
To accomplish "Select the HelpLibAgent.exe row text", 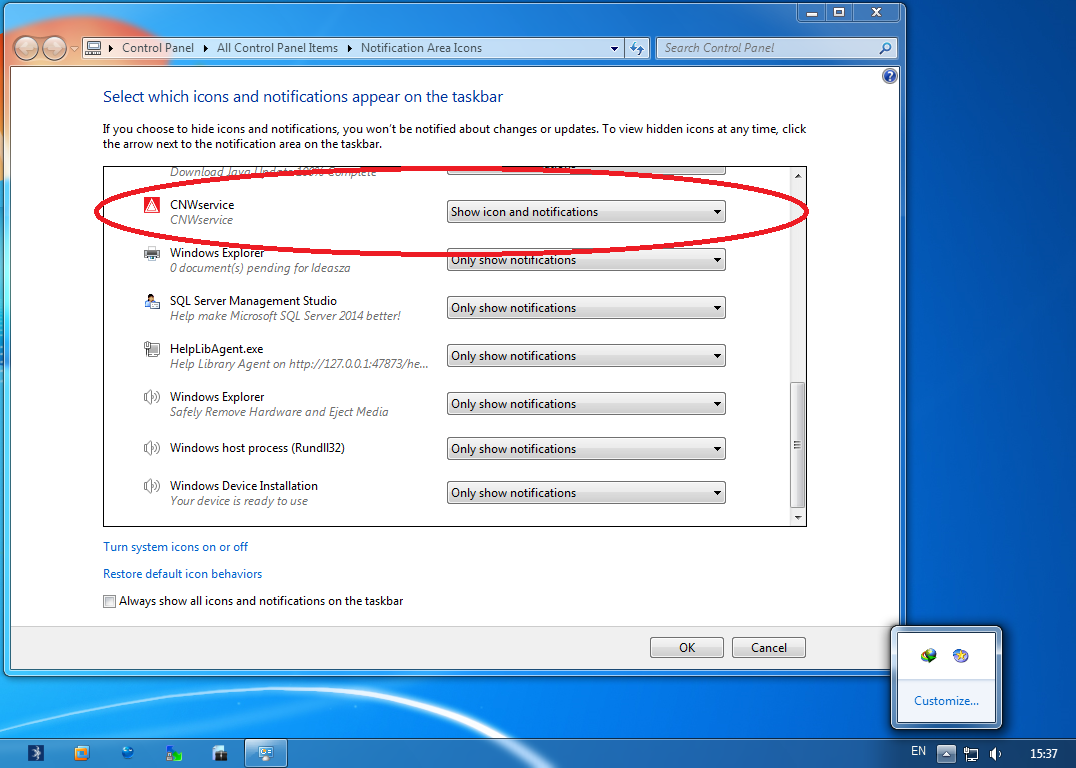I will (x=217, y=349).
